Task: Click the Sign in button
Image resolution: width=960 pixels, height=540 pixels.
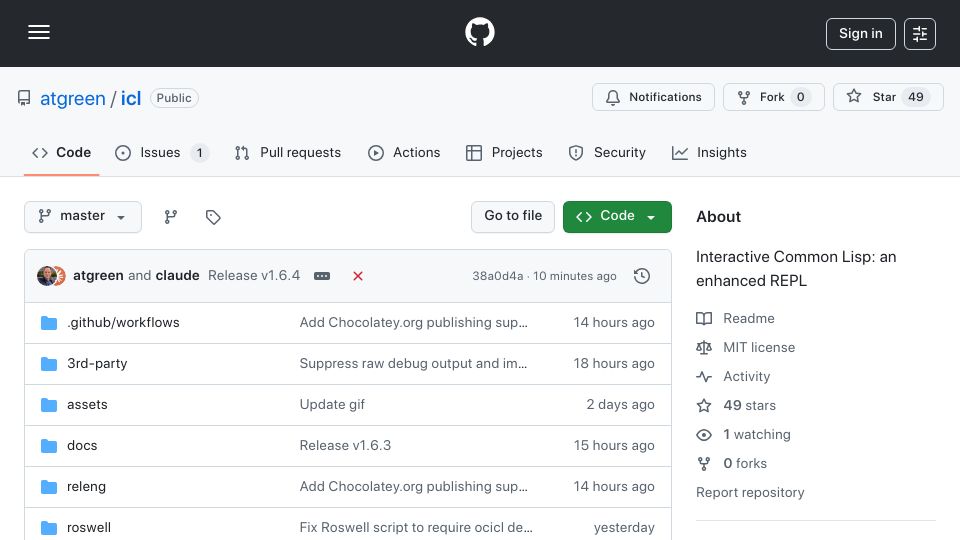Action: point(860,34)
